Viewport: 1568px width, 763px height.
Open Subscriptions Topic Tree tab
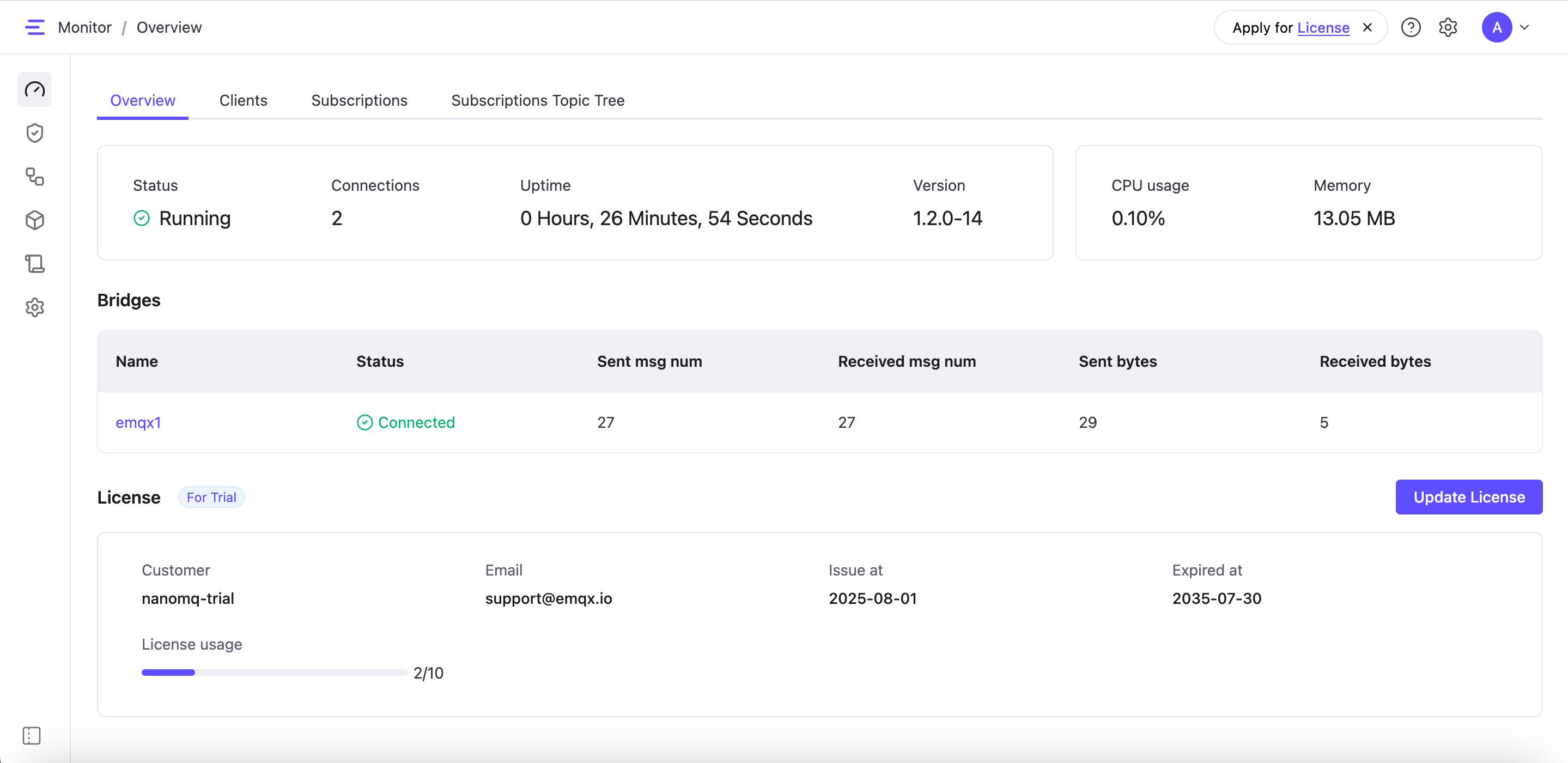(538, 100)
